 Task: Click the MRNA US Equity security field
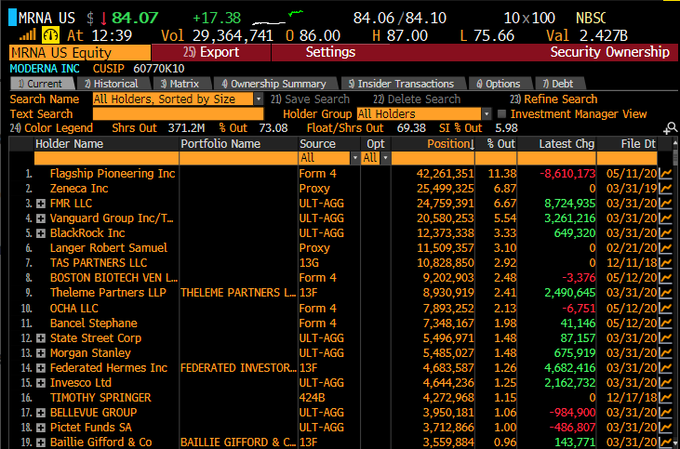coord(80,53)
